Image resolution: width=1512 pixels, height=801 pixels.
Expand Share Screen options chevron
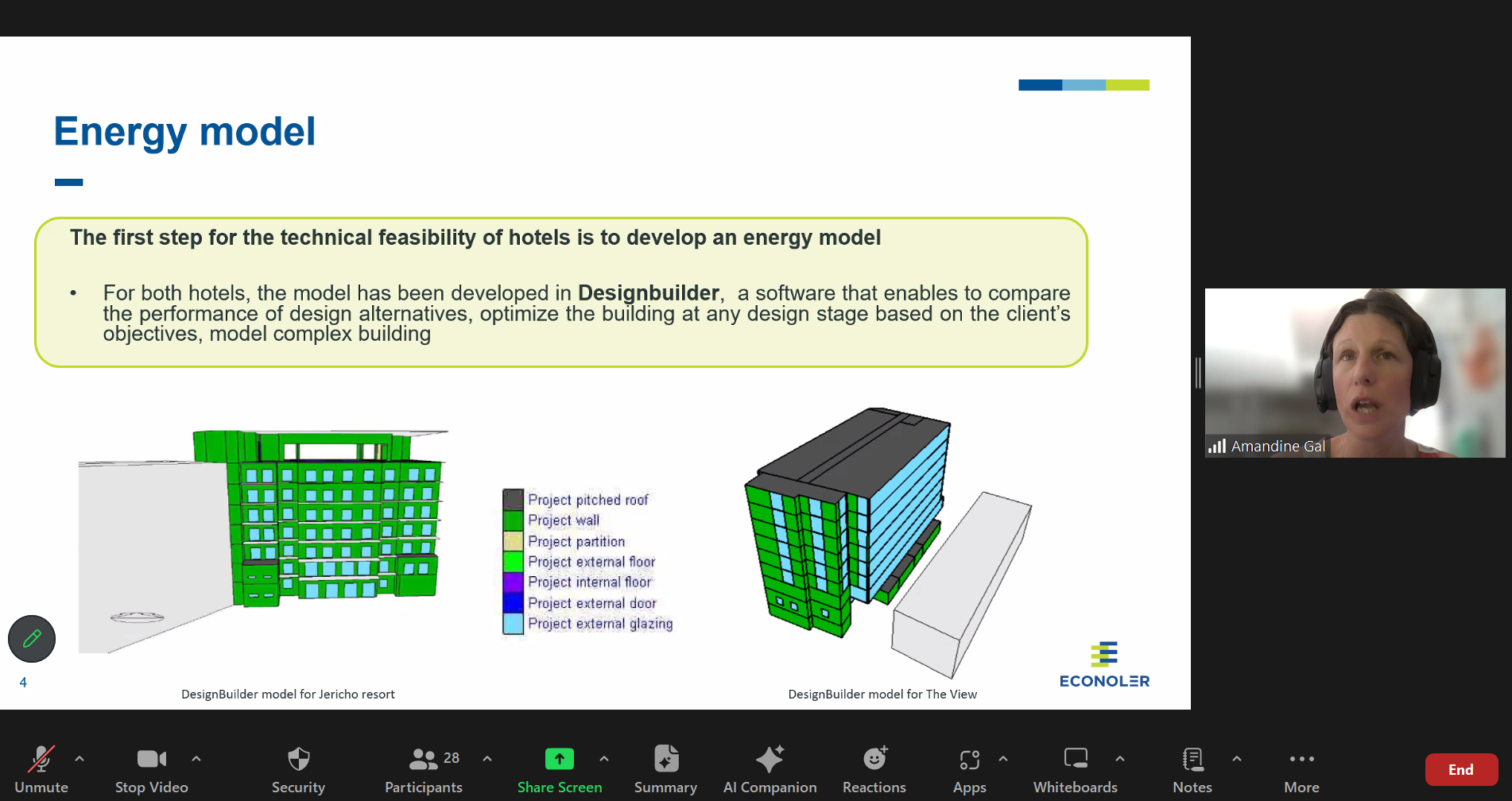[604, 759]
